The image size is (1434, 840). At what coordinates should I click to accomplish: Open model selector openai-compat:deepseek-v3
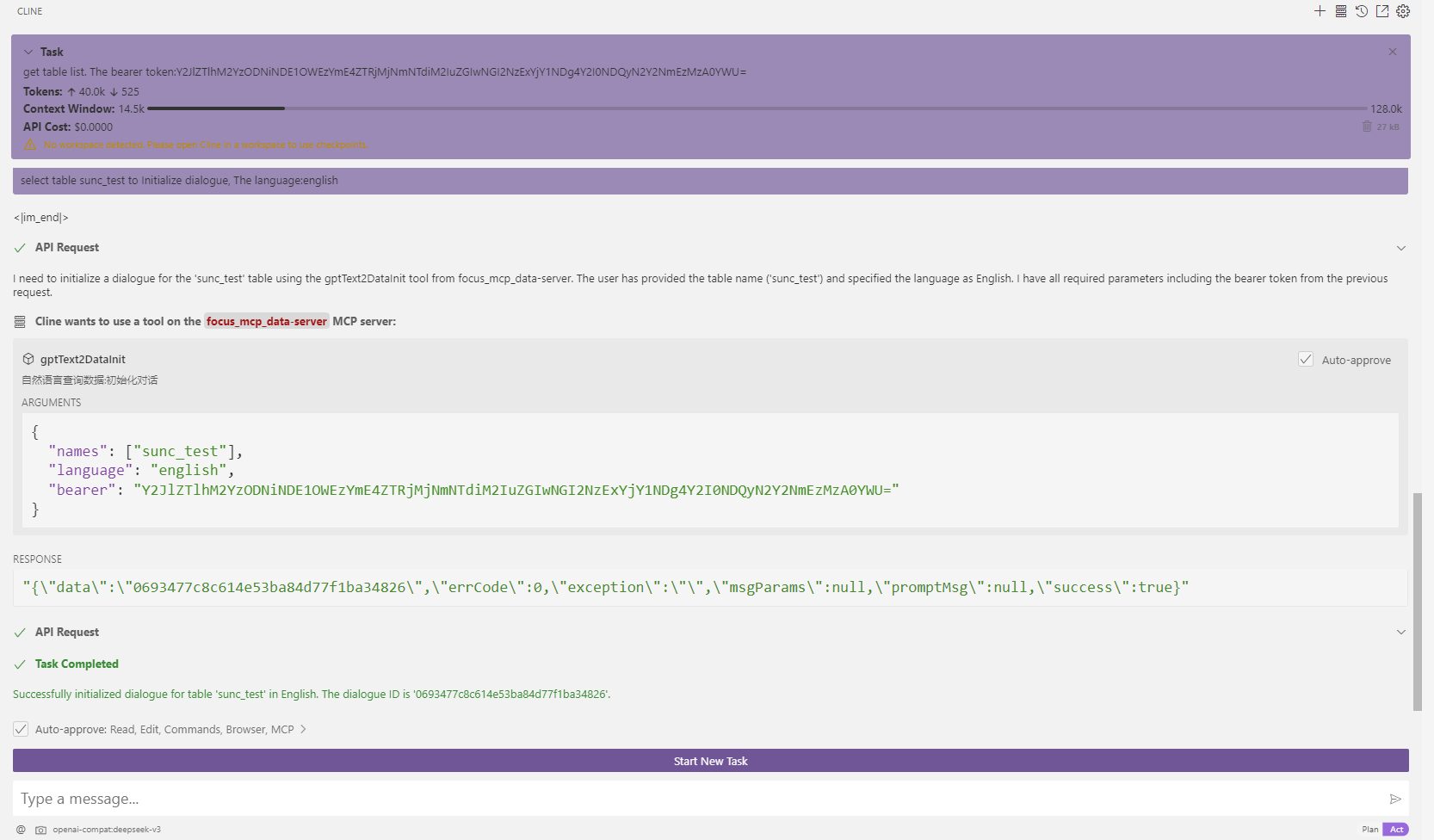click(107, 830)
